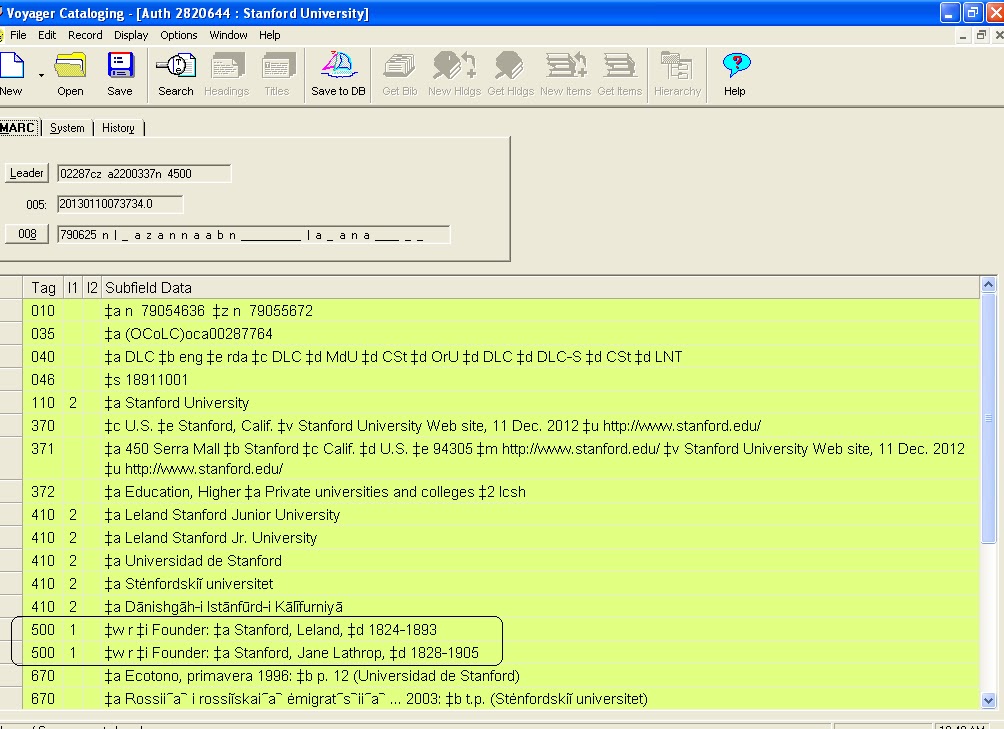Open the Display menu
The width and height of the screenshot is (1004, 729).
(131, 35)
